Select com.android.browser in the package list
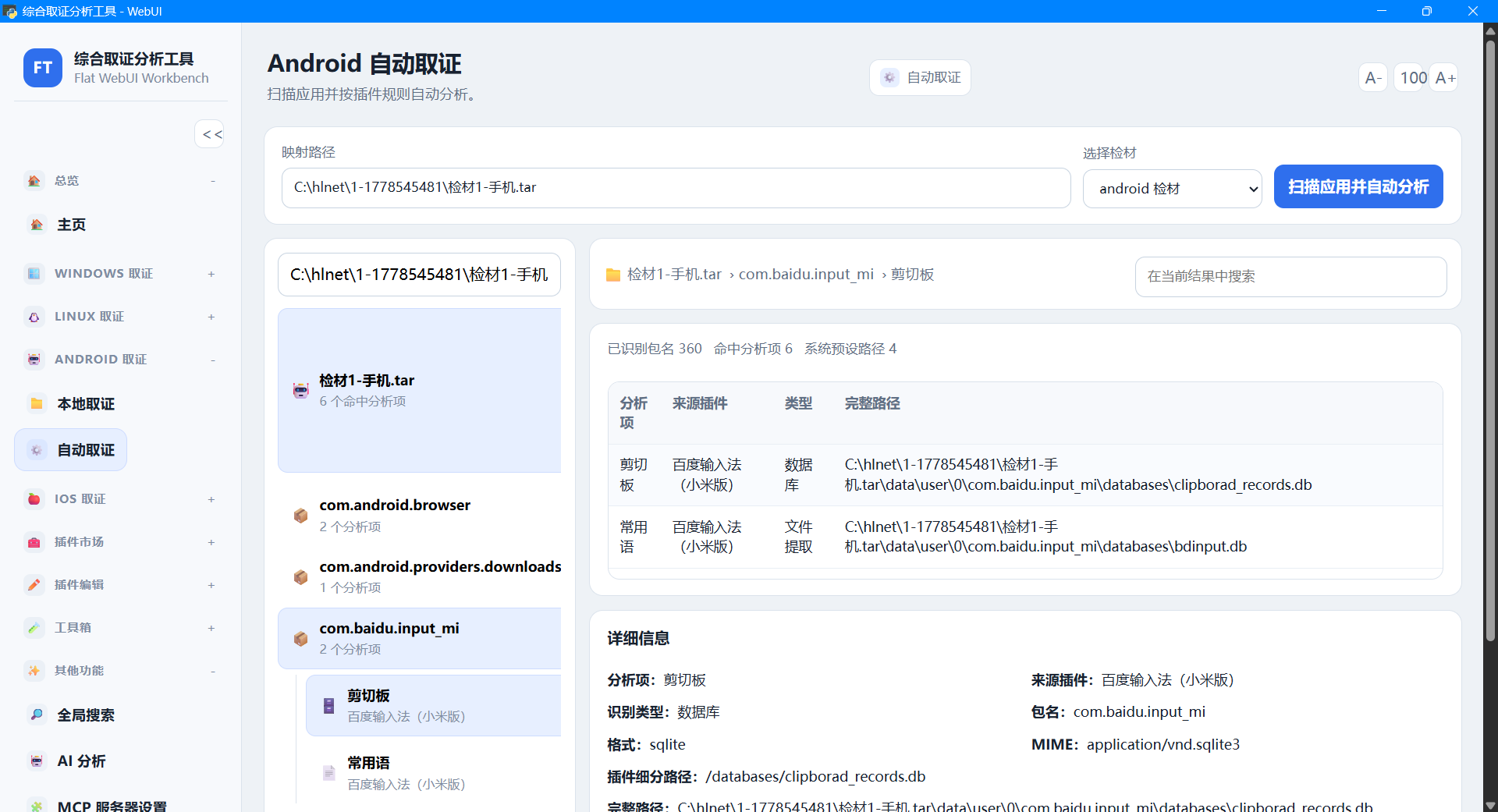This screenshot has height=812, width=1498. click(420, 516)
